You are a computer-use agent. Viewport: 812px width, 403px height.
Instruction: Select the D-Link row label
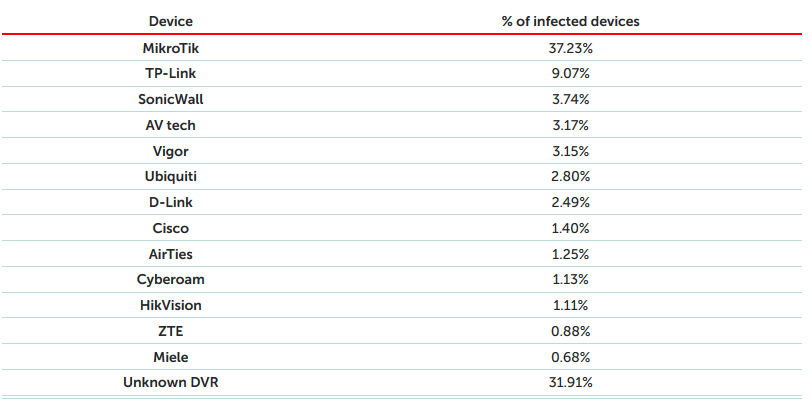click(171, 202)
